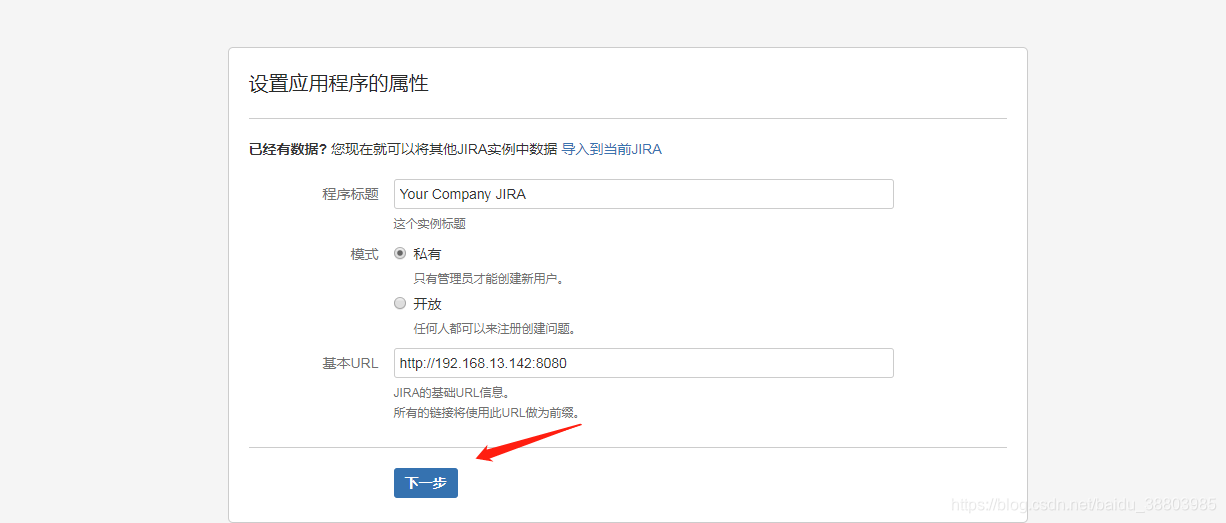Screen dimensions: 1226x523
Task: Click the 模式 field label
Action: [x=364, y=254]
